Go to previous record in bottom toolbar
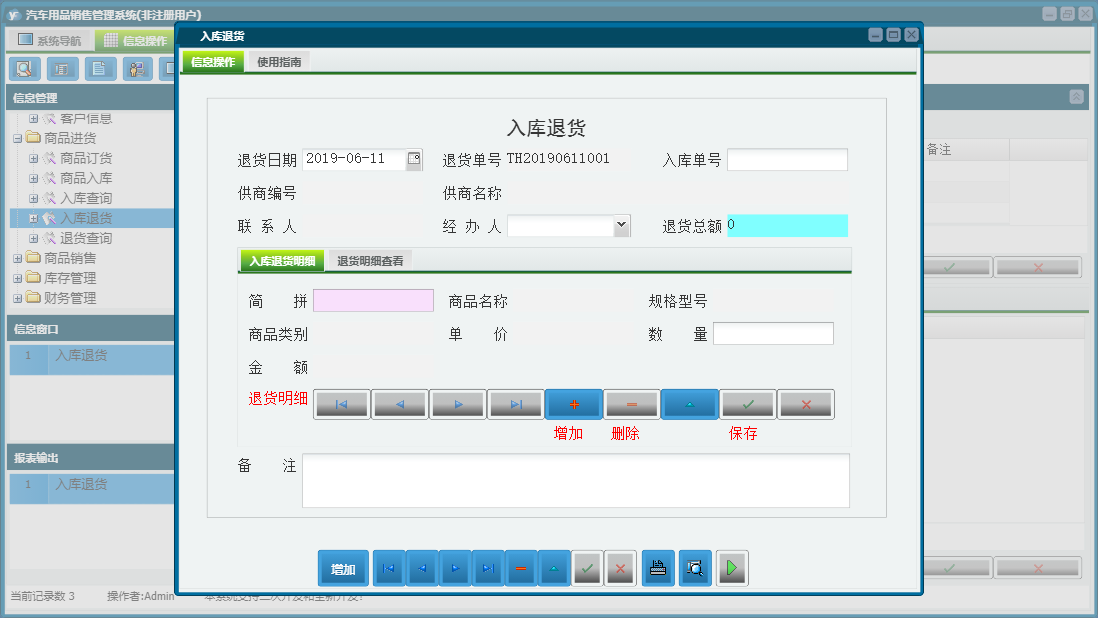1098x618 pixels. tap(422, 568)
